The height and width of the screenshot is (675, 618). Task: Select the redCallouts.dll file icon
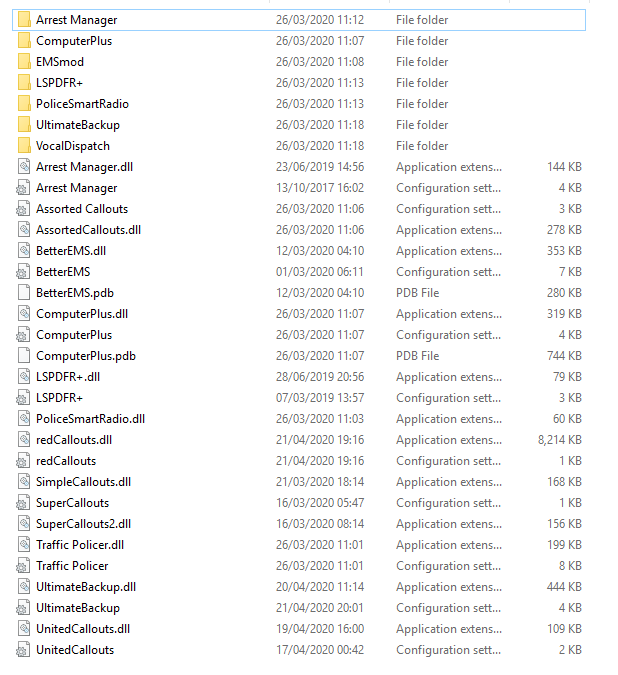[24, 440]
